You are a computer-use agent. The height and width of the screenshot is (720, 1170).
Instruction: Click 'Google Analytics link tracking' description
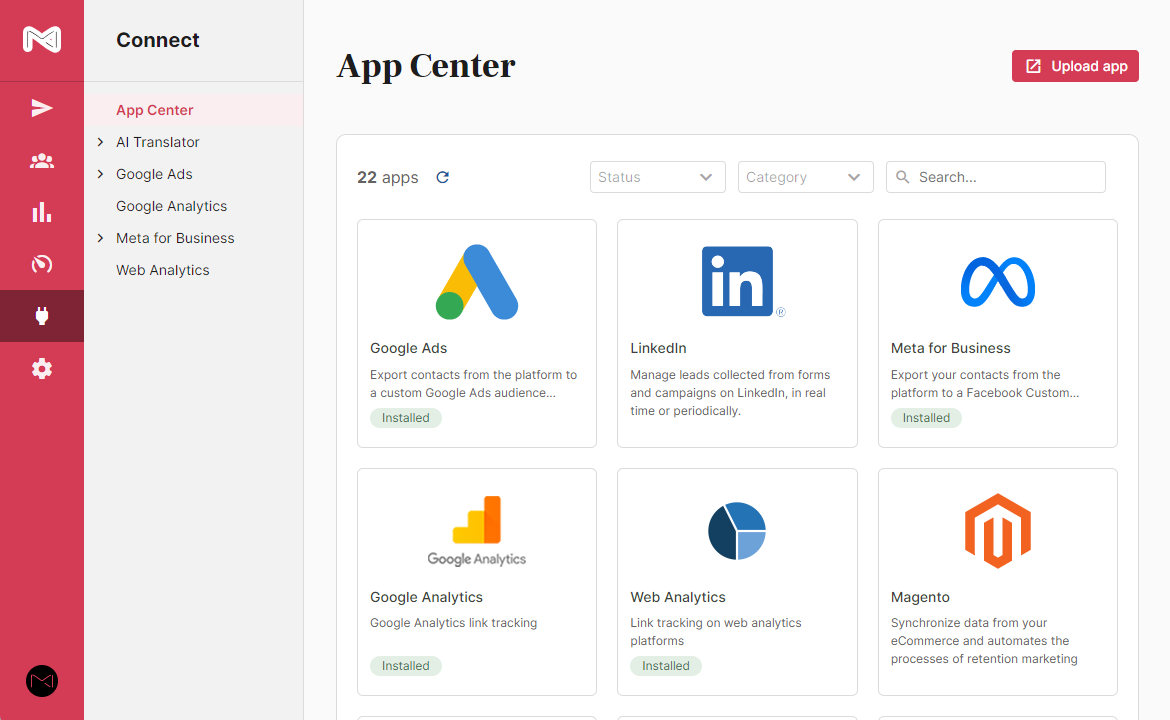[x=454, y=622]
